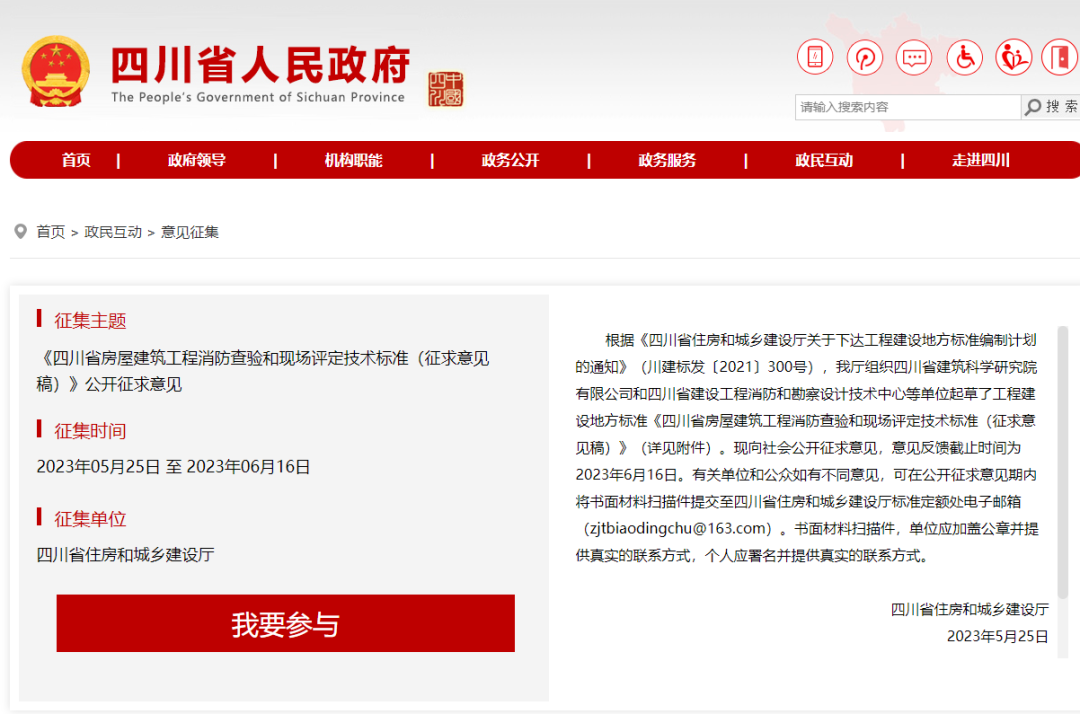Go to 政民互动 in the breadcrumb
The width and height of the screenshot is (1080, 714).
113,232
